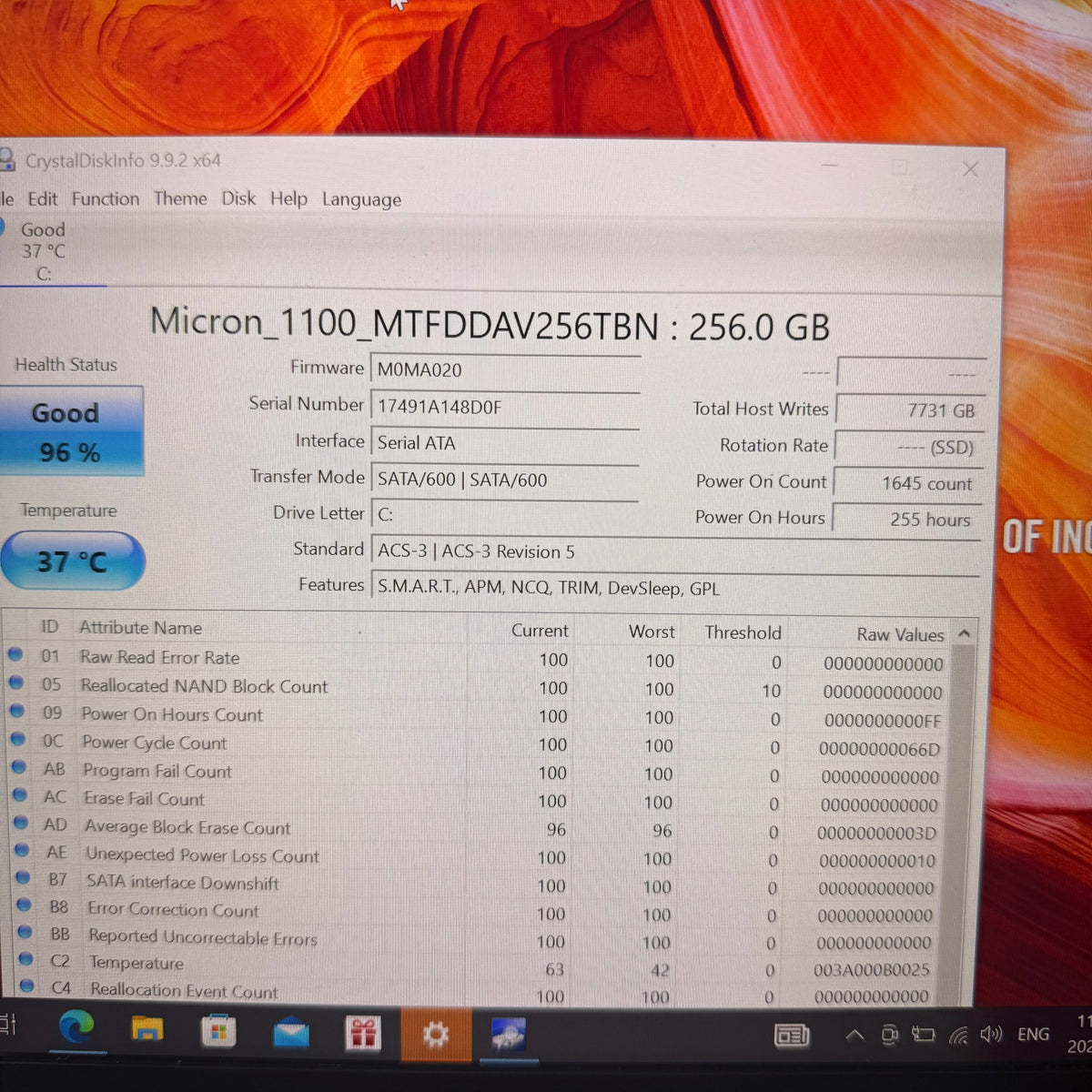Image resolution: width=1092 pixels, height=1092 pixels.
Task: Click the blue status dot for Average Block Erase Count
Action: (21, 823)
